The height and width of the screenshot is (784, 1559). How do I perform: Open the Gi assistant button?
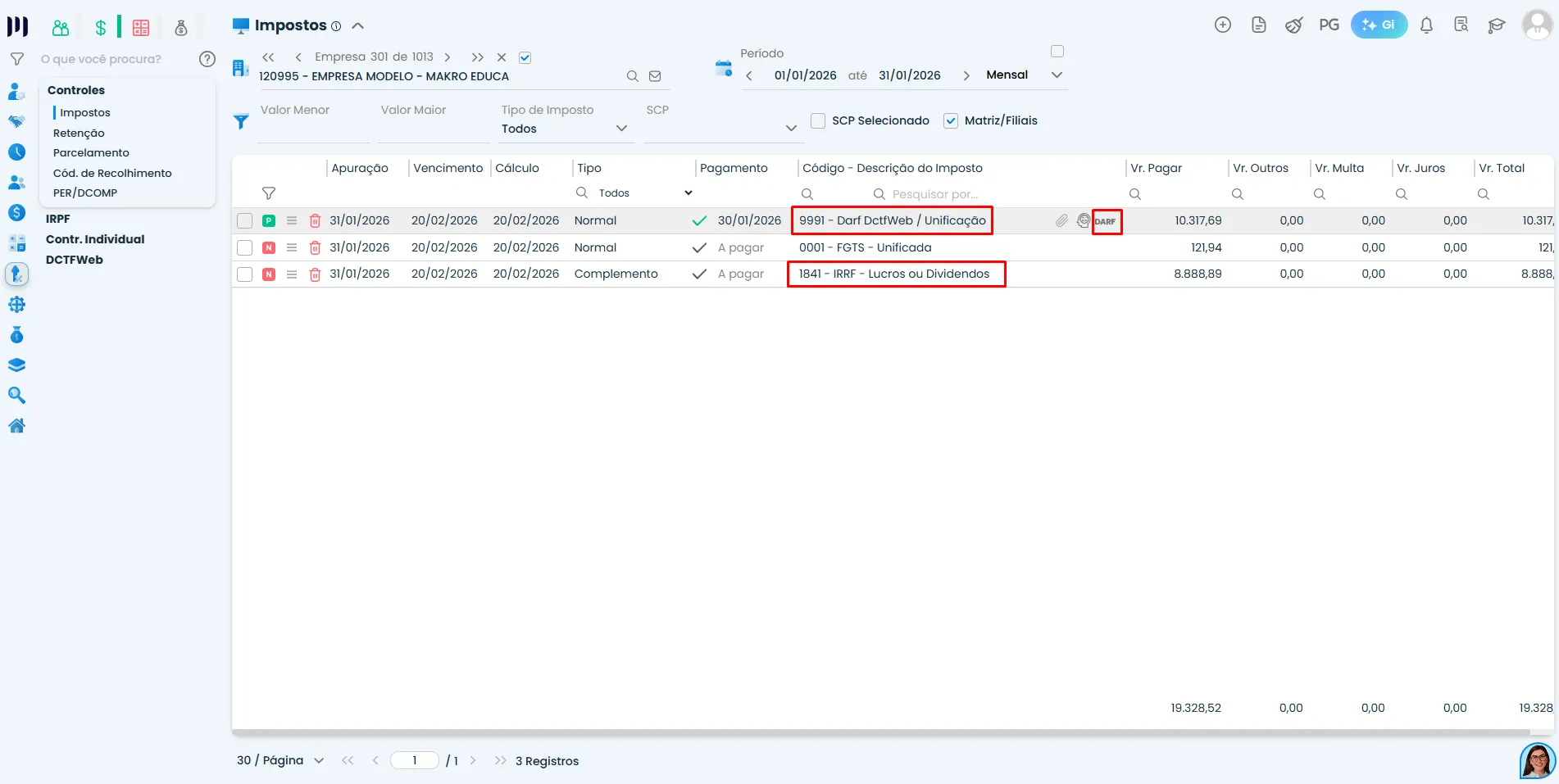click(1379, 25)
